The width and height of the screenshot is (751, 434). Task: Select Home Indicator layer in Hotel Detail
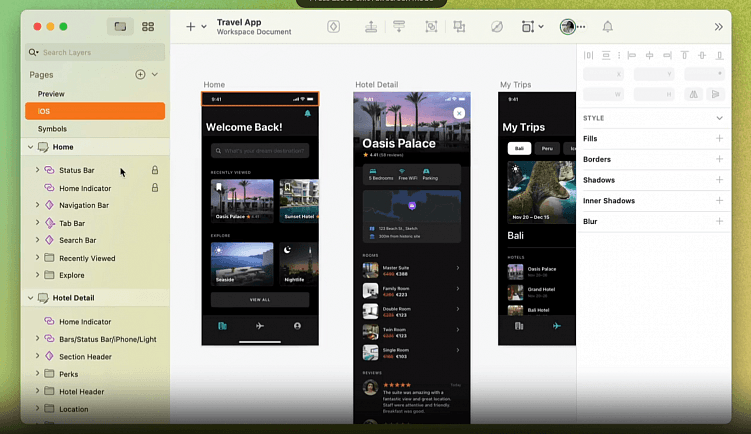95,322
